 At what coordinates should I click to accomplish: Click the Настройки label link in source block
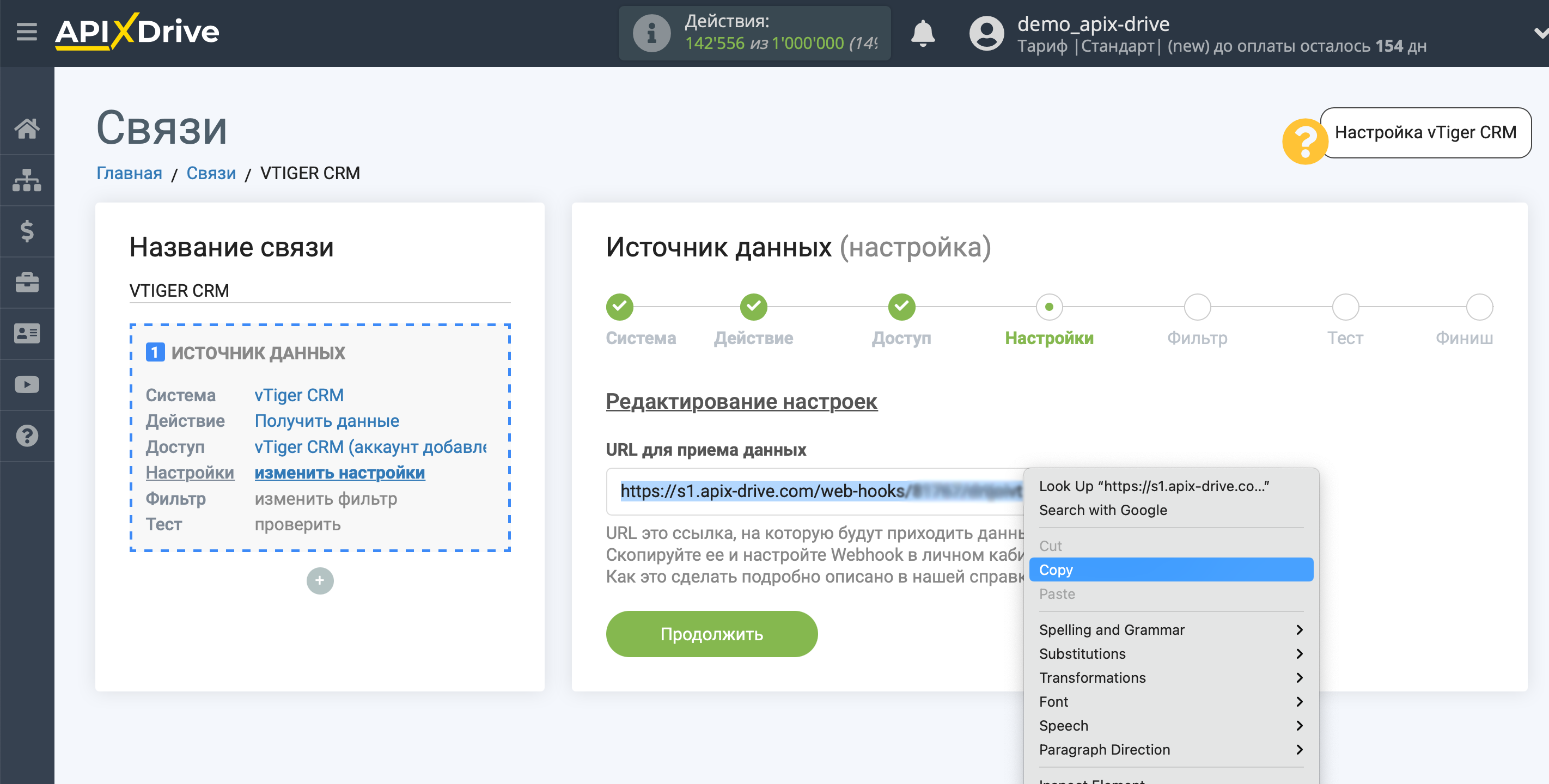click(x=190, y=473)
